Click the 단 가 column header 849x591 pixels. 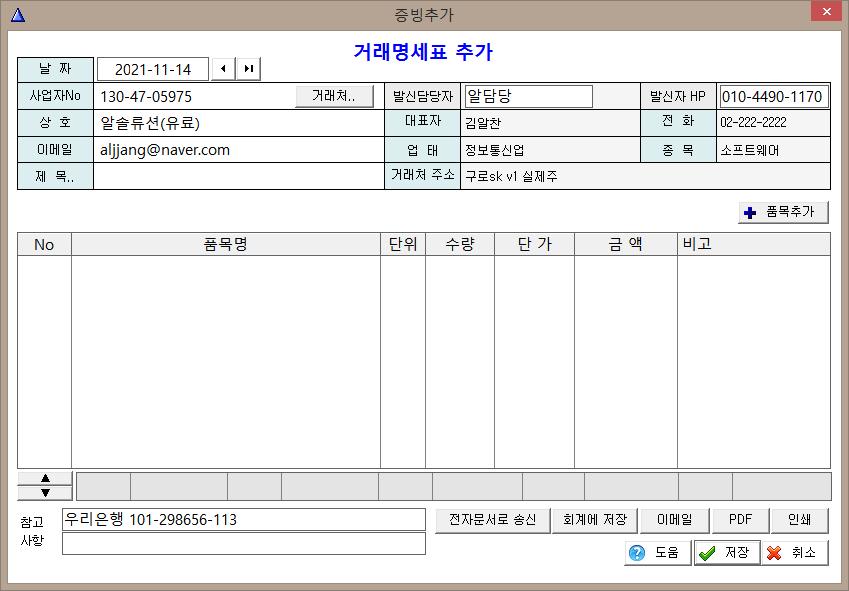click(534, 245)
